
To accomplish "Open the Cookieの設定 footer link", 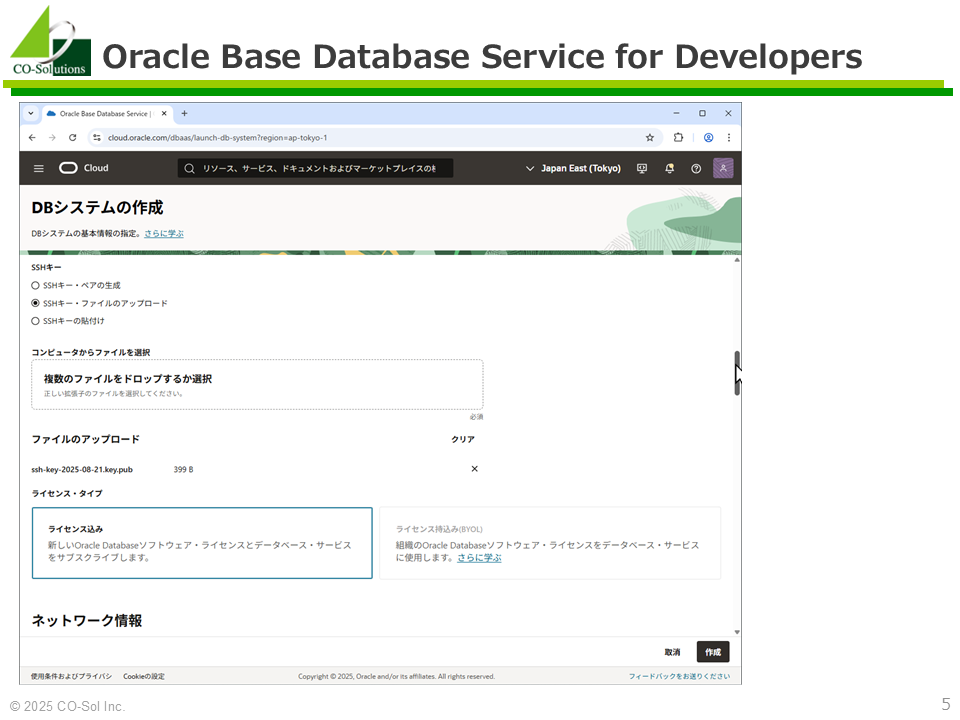I will [144, 677].
